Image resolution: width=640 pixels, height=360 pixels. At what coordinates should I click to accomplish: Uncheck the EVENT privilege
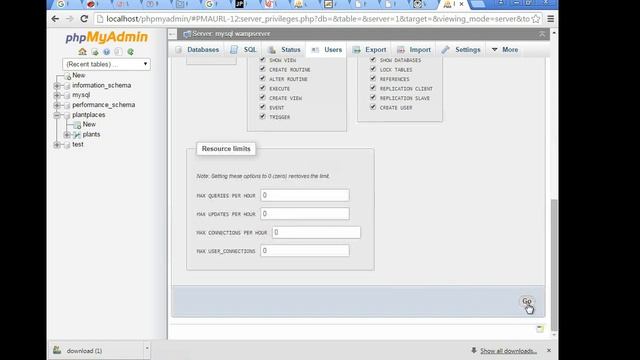pyautogui.click(x=262, y=107)
